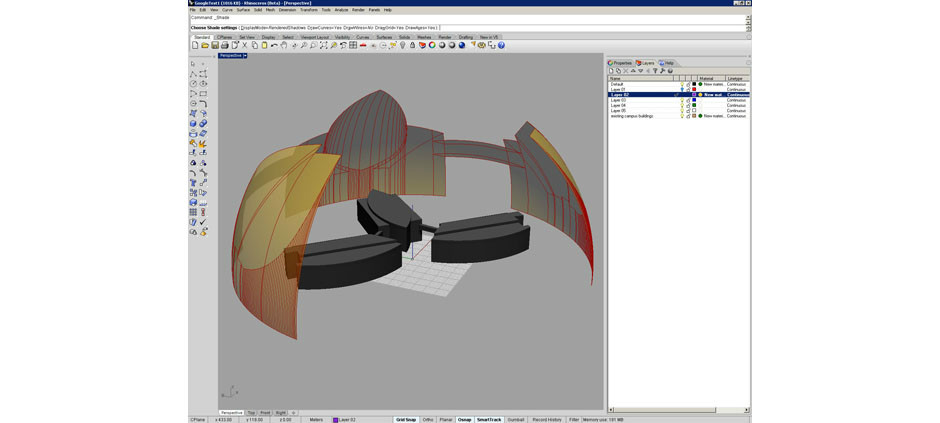Click the Save file icon

215,45
